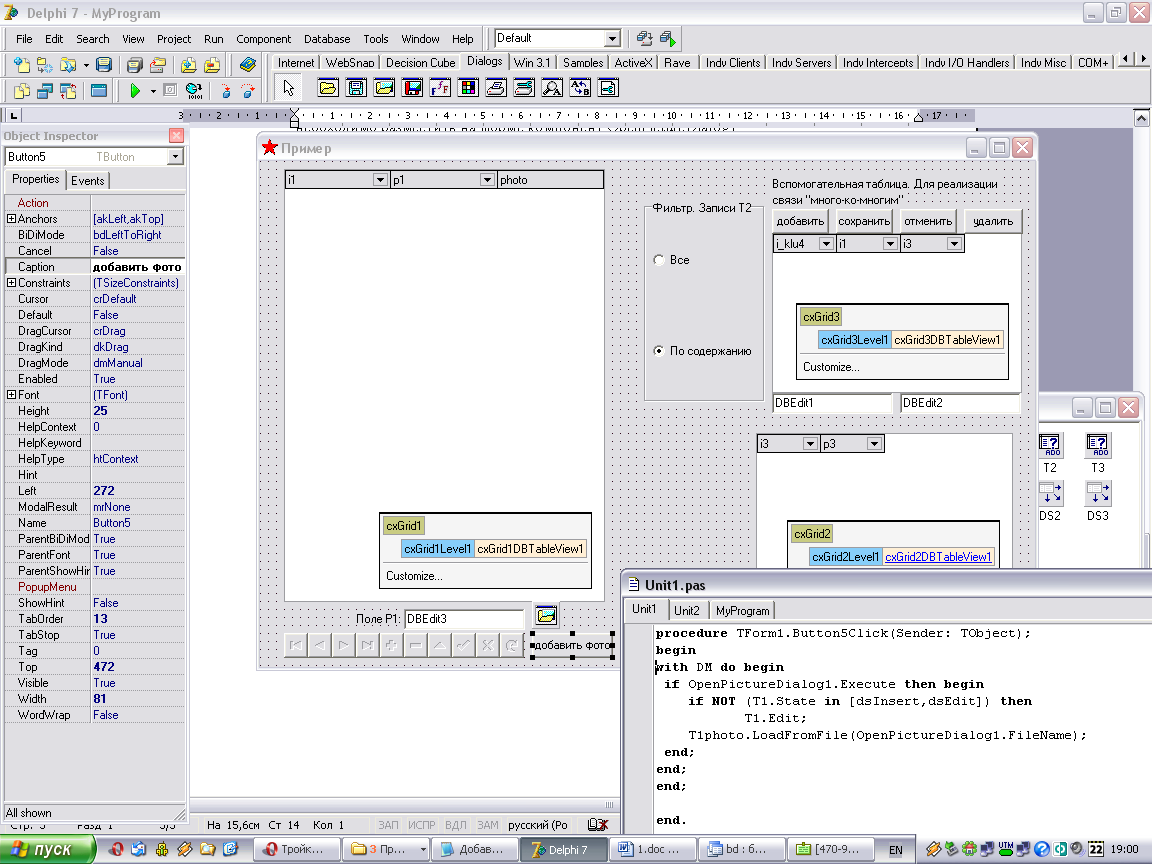This screenshot has height=864, width=1152.
Task: Switch to the Unit2 editor tab
Action: tap(687, 611)
